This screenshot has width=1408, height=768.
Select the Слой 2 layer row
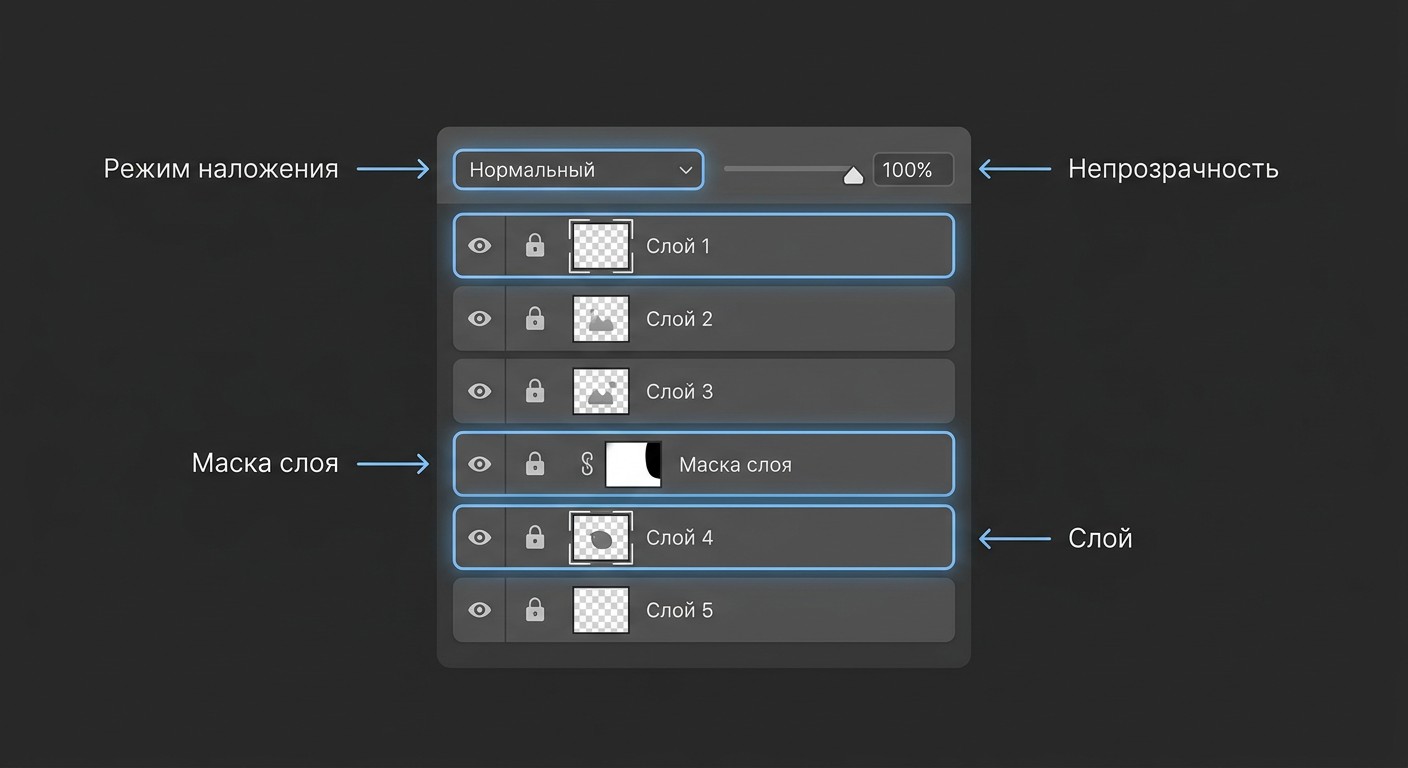(x=704, y=318)
